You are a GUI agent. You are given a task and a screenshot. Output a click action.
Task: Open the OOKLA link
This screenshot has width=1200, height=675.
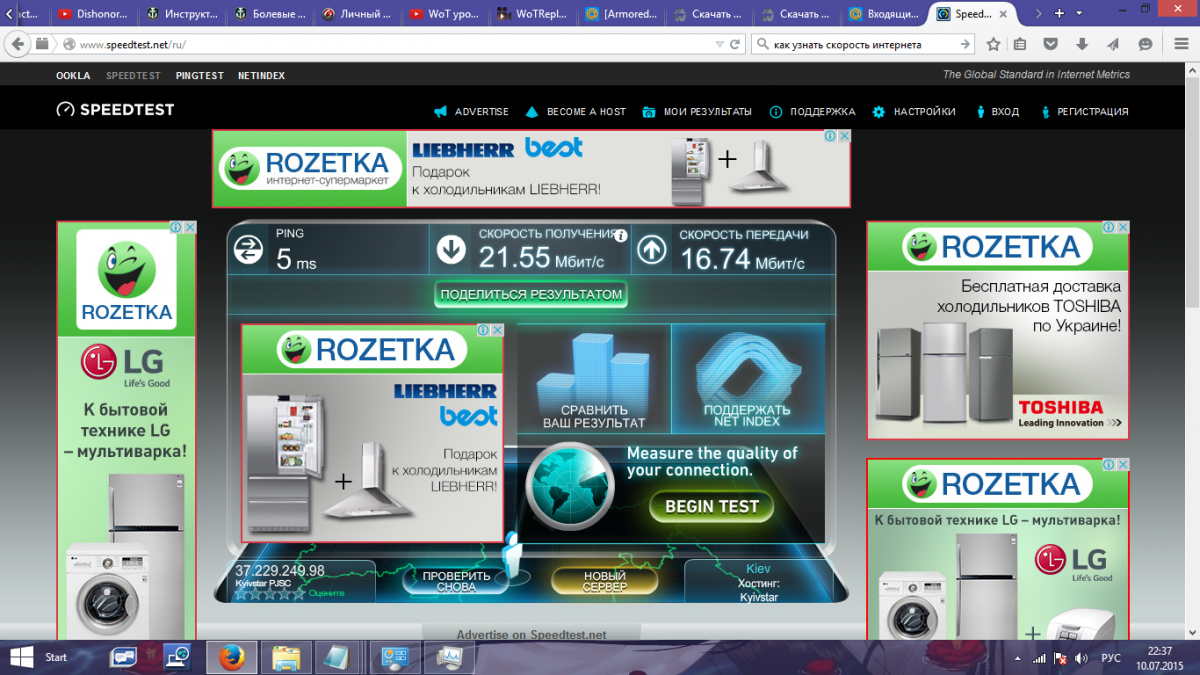(x=73, y=76)
